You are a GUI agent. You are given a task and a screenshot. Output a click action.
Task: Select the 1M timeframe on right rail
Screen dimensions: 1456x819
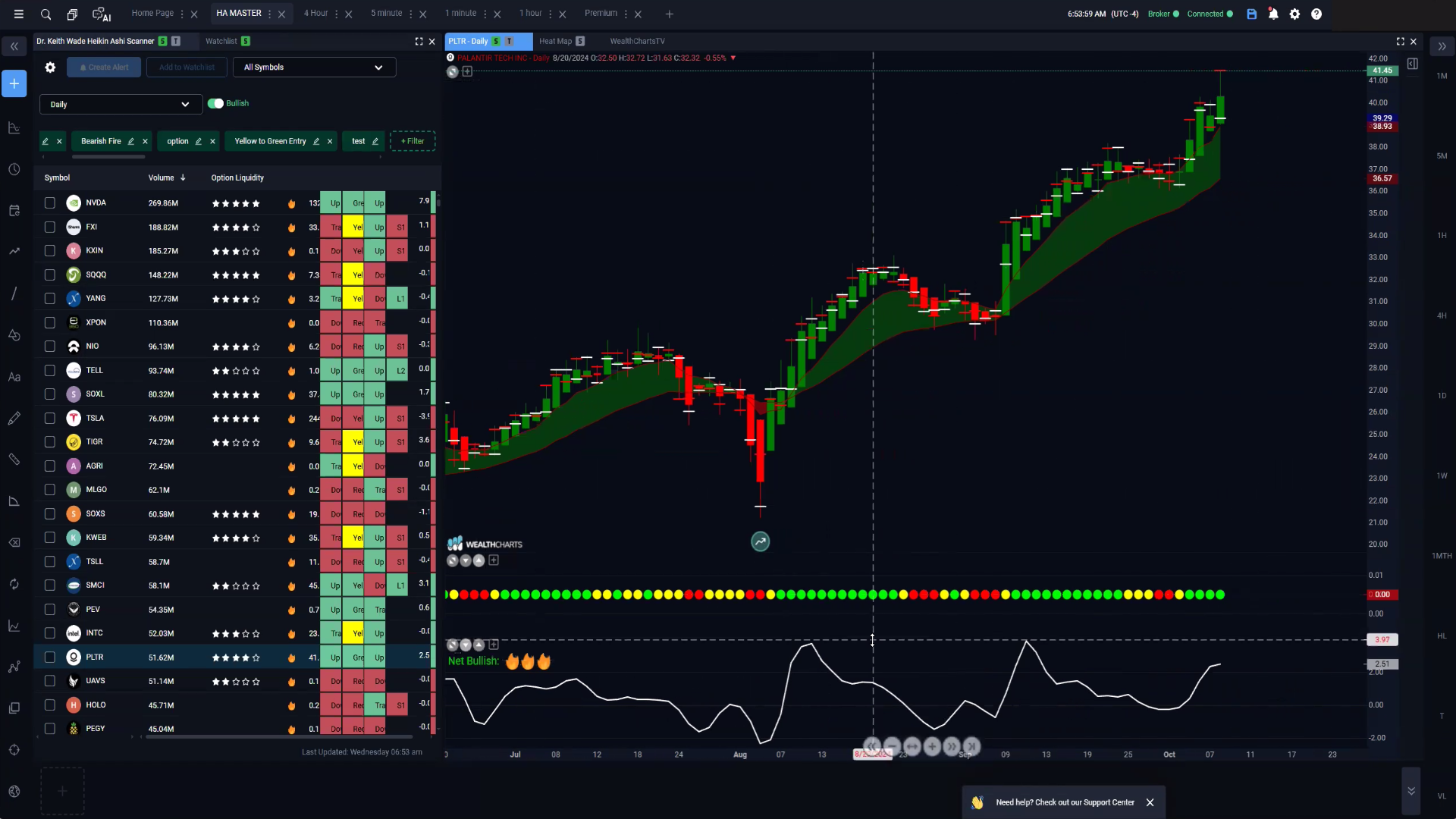pos(1442,76)
